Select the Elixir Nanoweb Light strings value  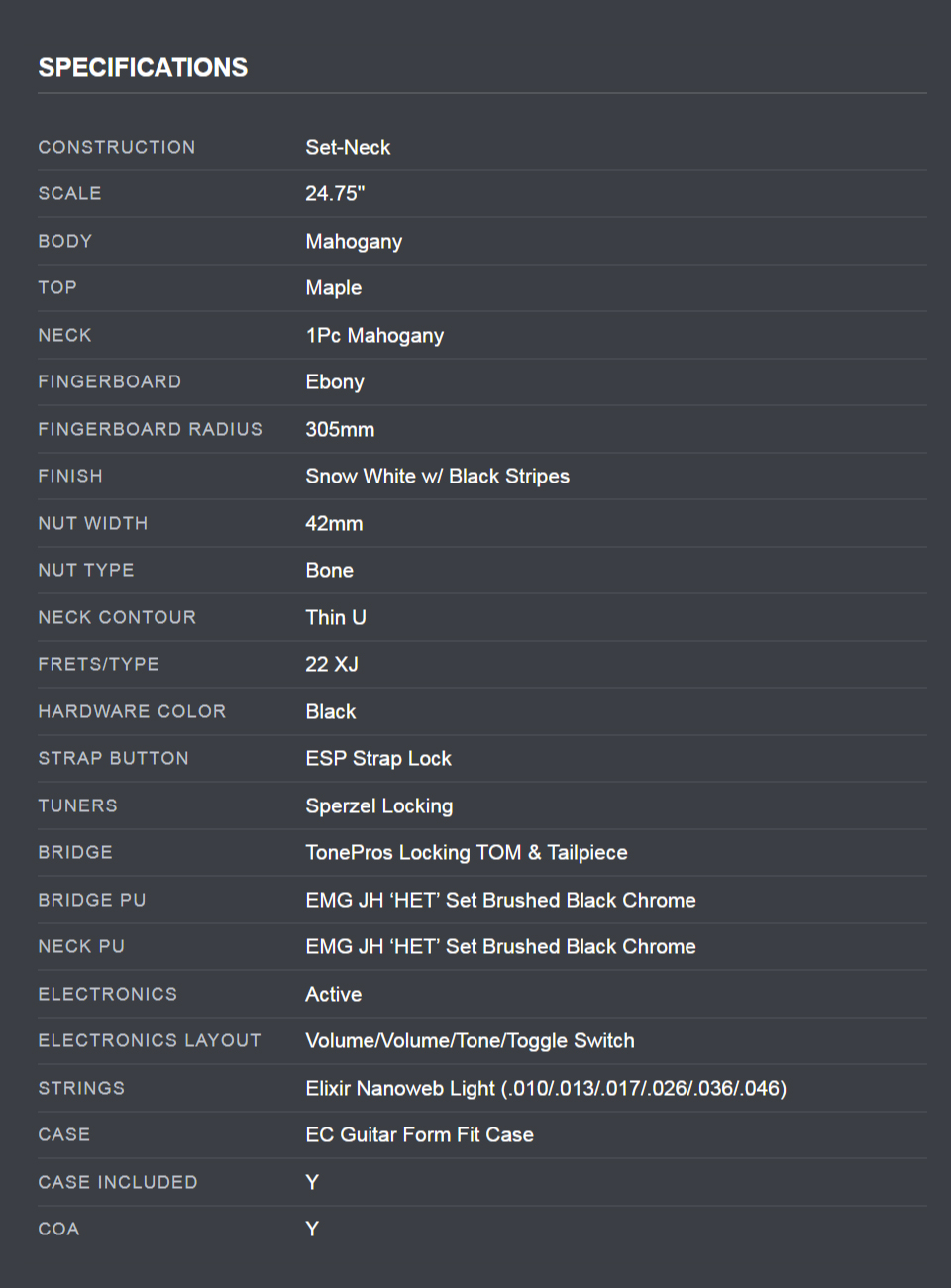[x=546, y=1088]
